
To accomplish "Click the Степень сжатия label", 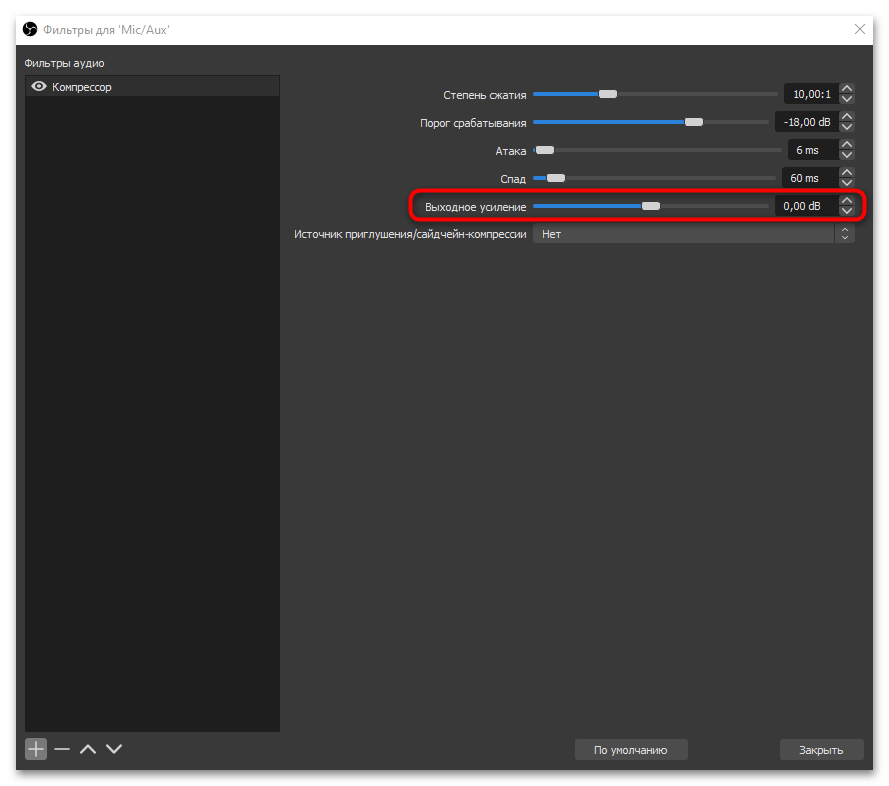I will tap(485, 95).
